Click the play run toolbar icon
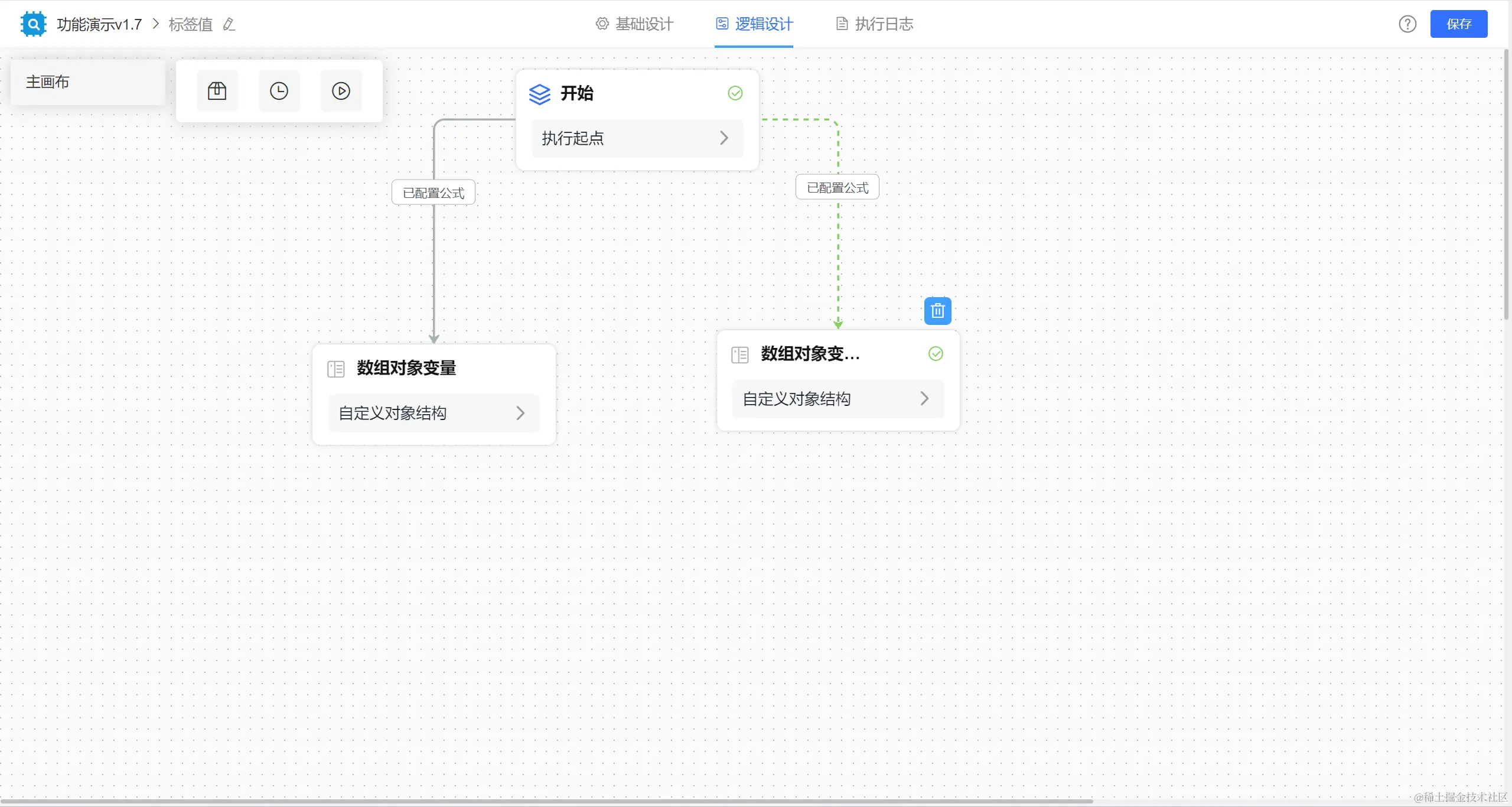The width and height of the screenshot is (1512, 807). click(341, 91)
